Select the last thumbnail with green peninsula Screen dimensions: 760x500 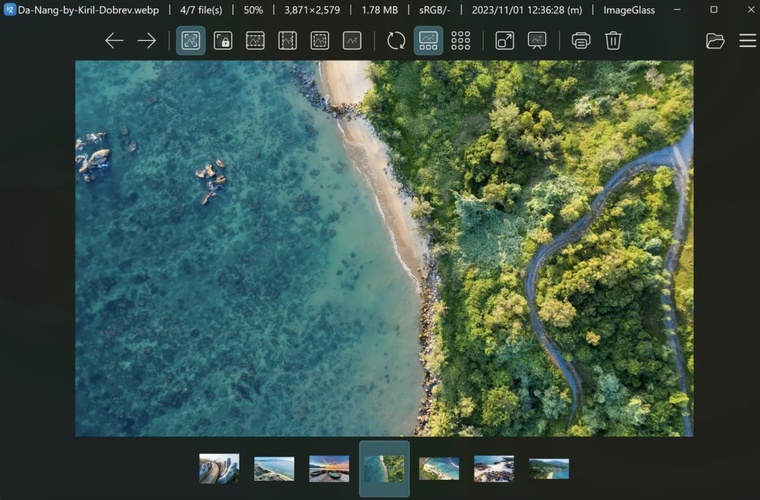tap(549, 469)
